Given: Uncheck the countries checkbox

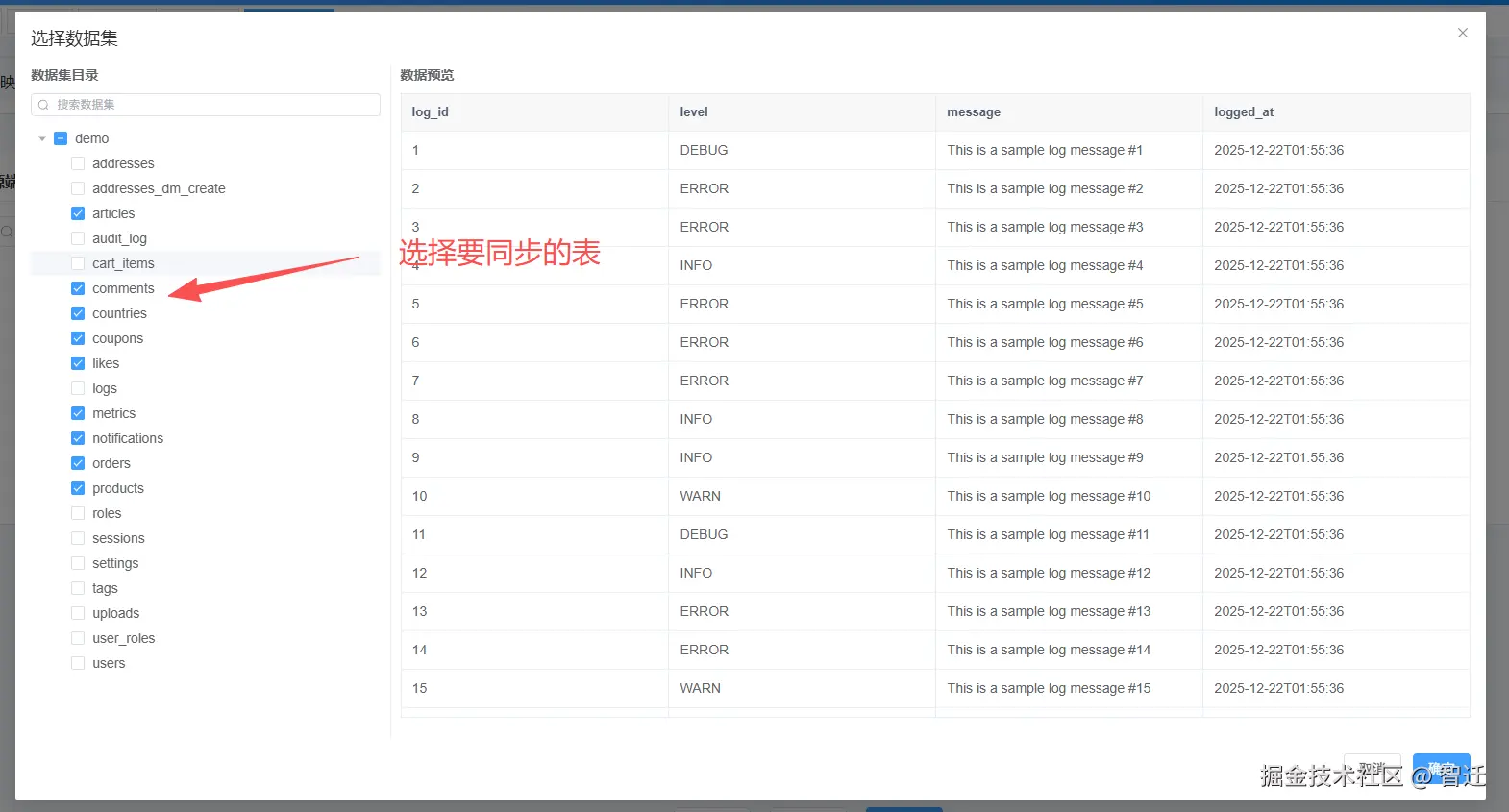Looking at the screenshot, I should coord(78,313).
